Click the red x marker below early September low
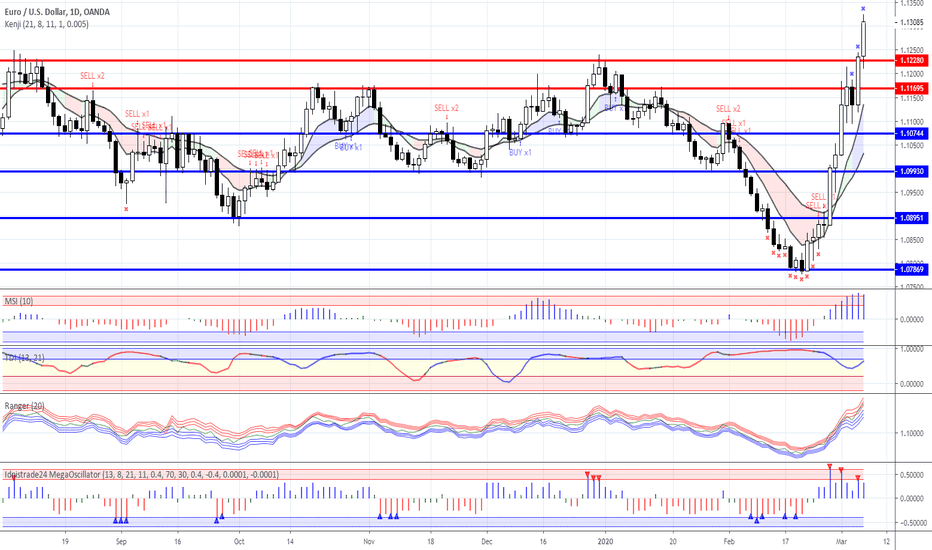The width and height of the screenshot is (932, 550). 126,209
